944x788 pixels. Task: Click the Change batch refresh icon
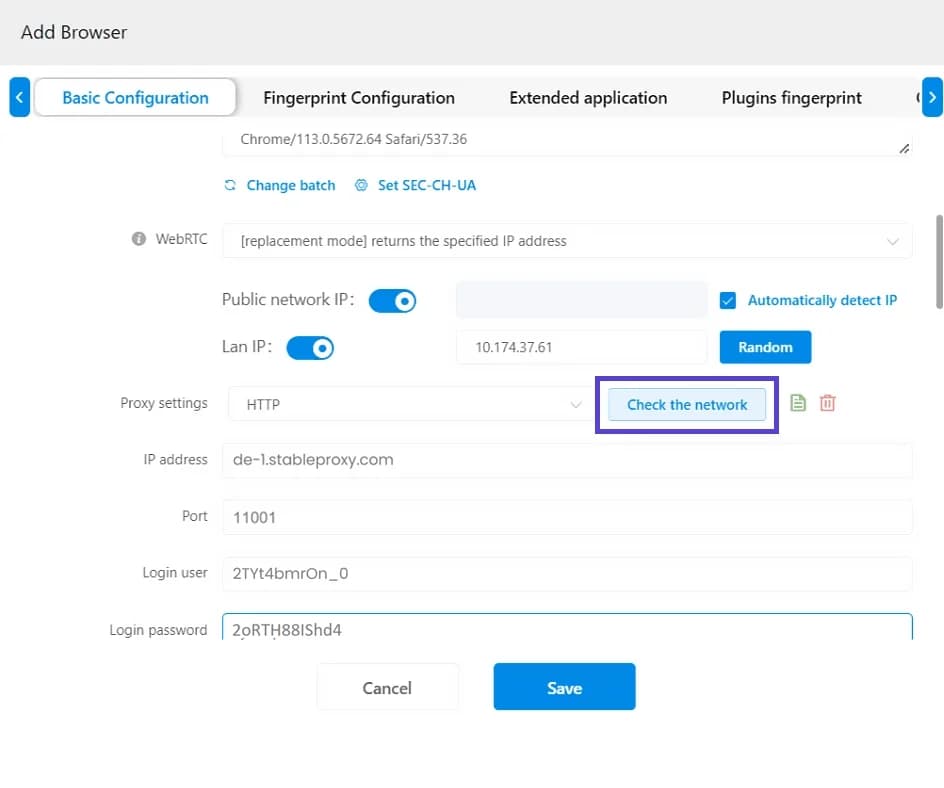pos(230,185)
